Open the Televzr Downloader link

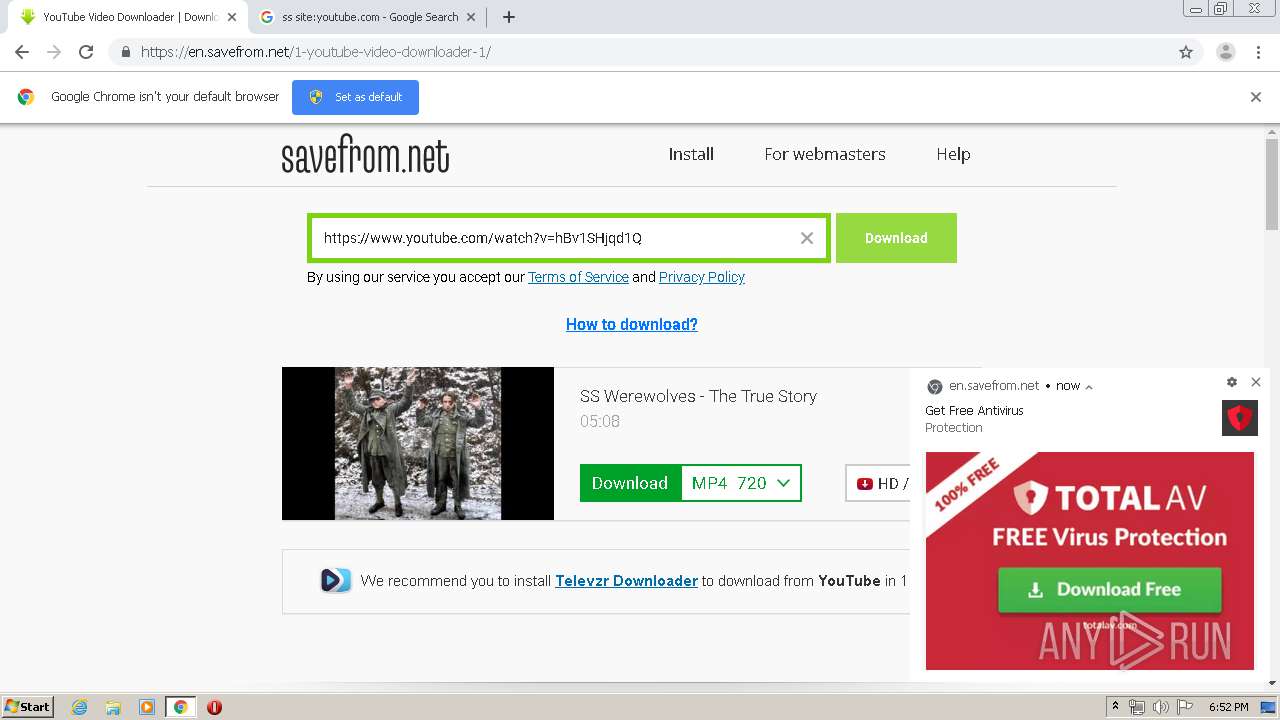click(x=626, y=580)
